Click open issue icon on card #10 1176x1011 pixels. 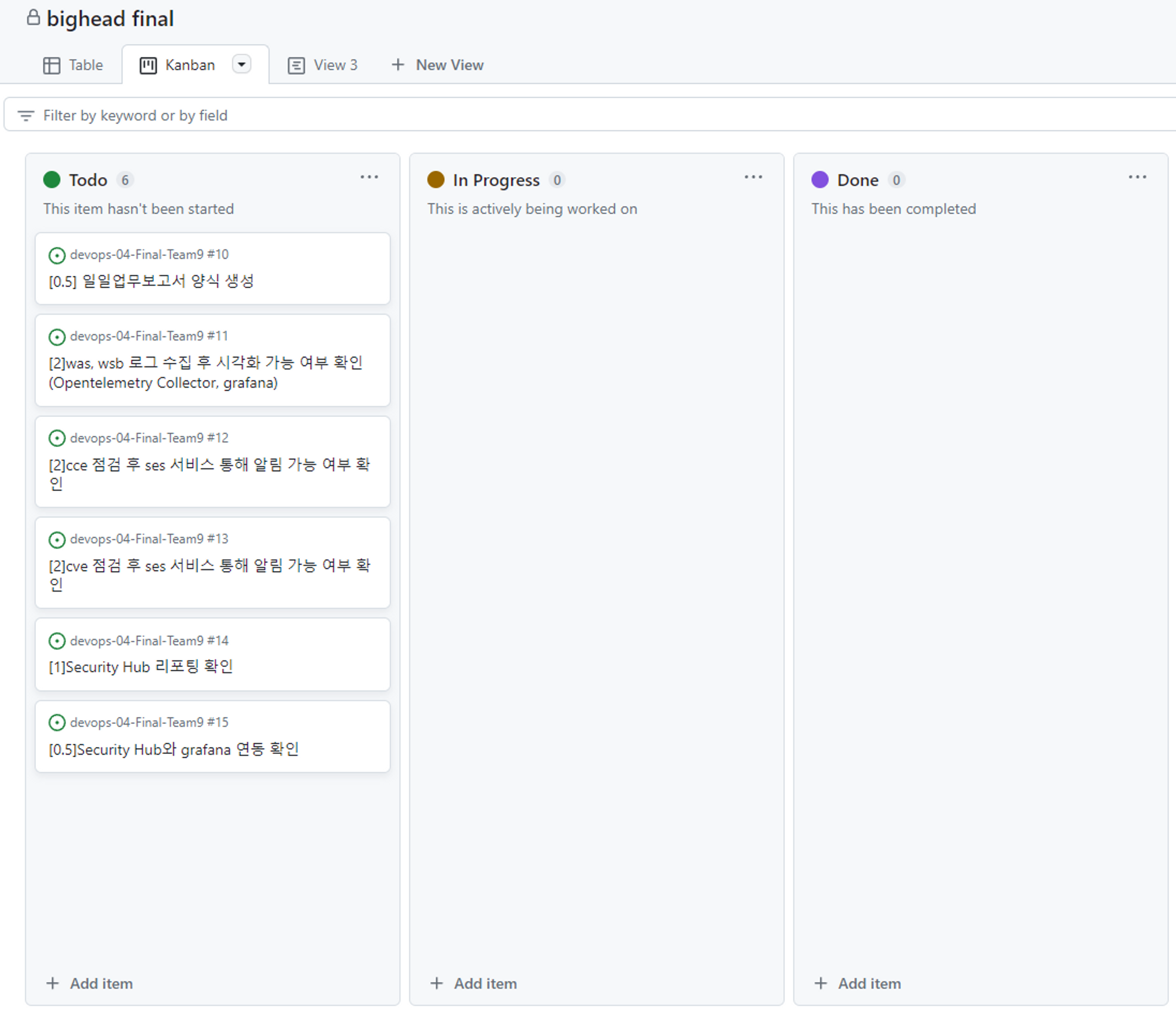57,255
